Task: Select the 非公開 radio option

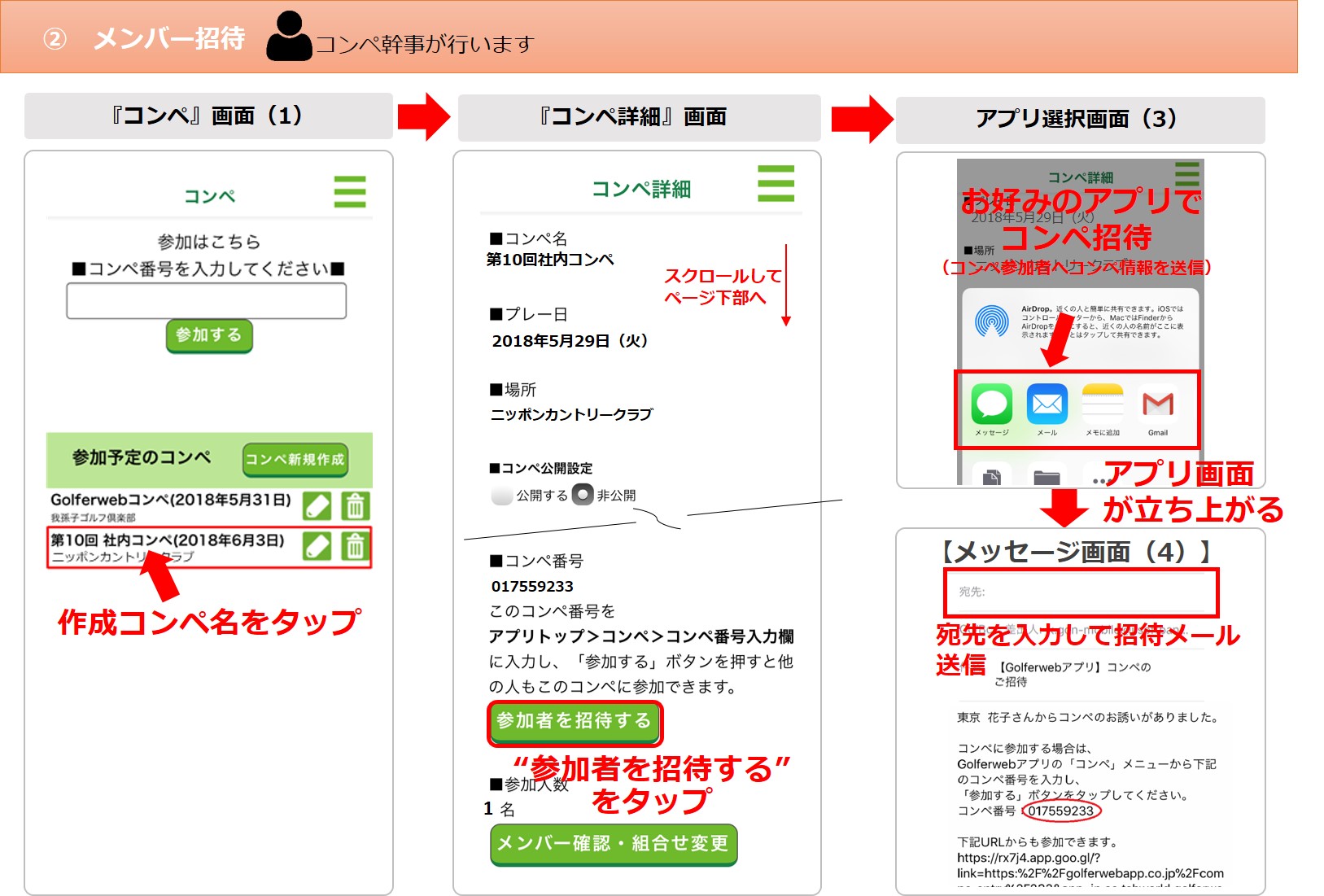Action: coord(583,495)
